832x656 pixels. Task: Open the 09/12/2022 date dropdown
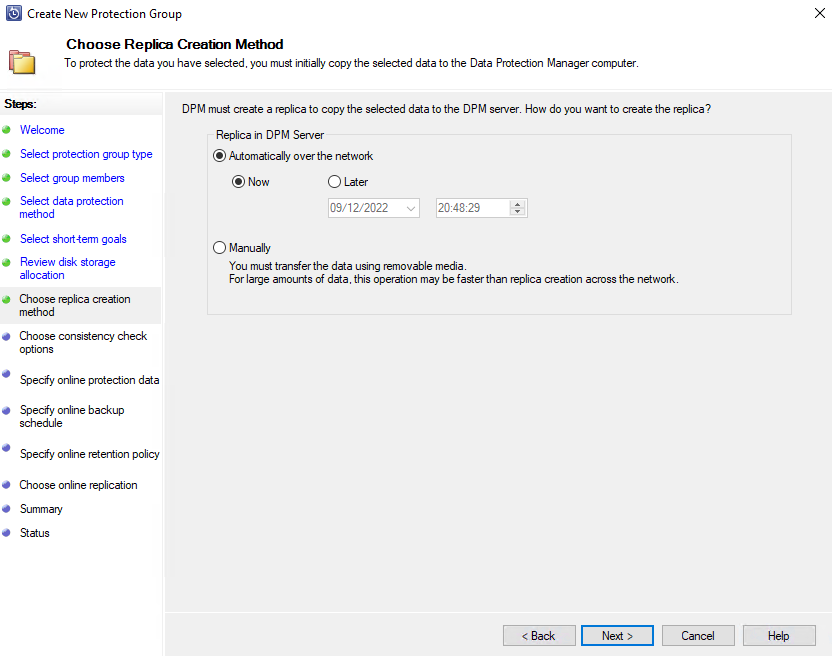(411, 208)
